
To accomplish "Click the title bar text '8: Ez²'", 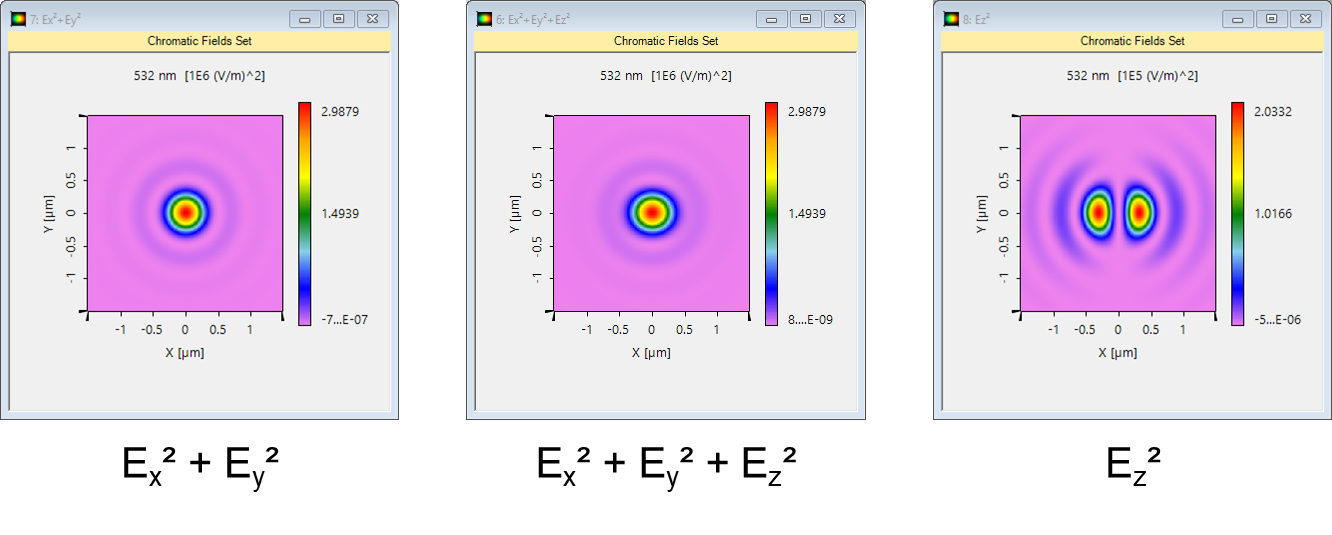I will click(977, 18).
